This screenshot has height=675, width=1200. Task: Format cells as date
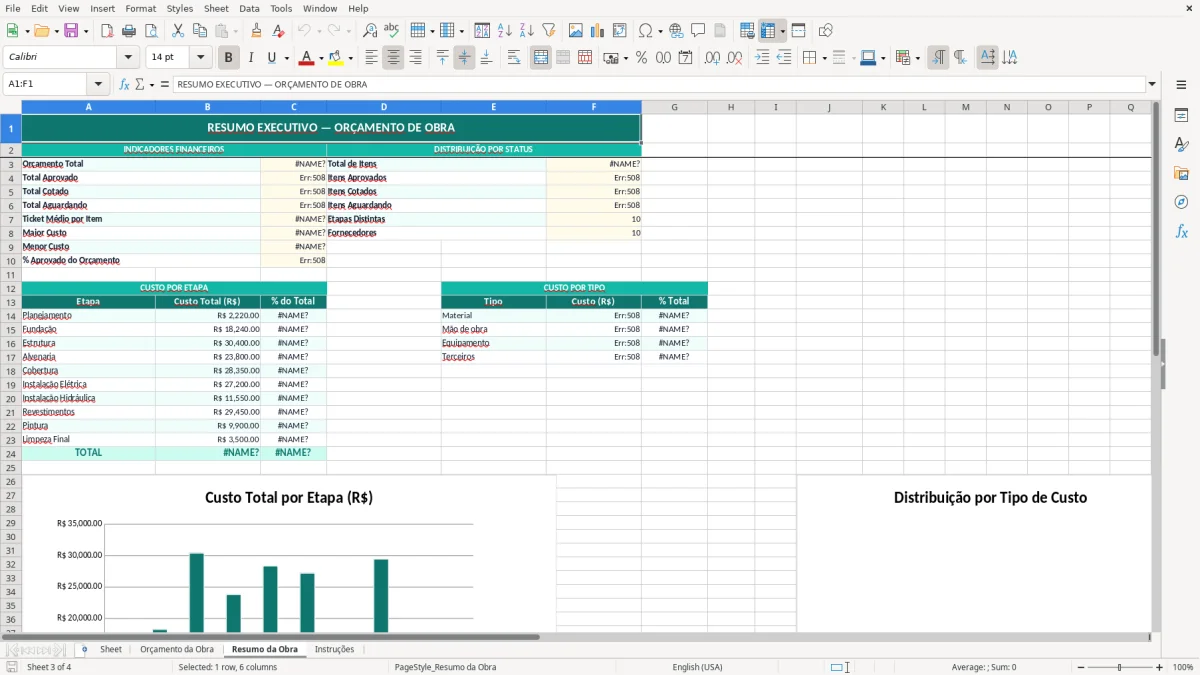click(685, 58)
